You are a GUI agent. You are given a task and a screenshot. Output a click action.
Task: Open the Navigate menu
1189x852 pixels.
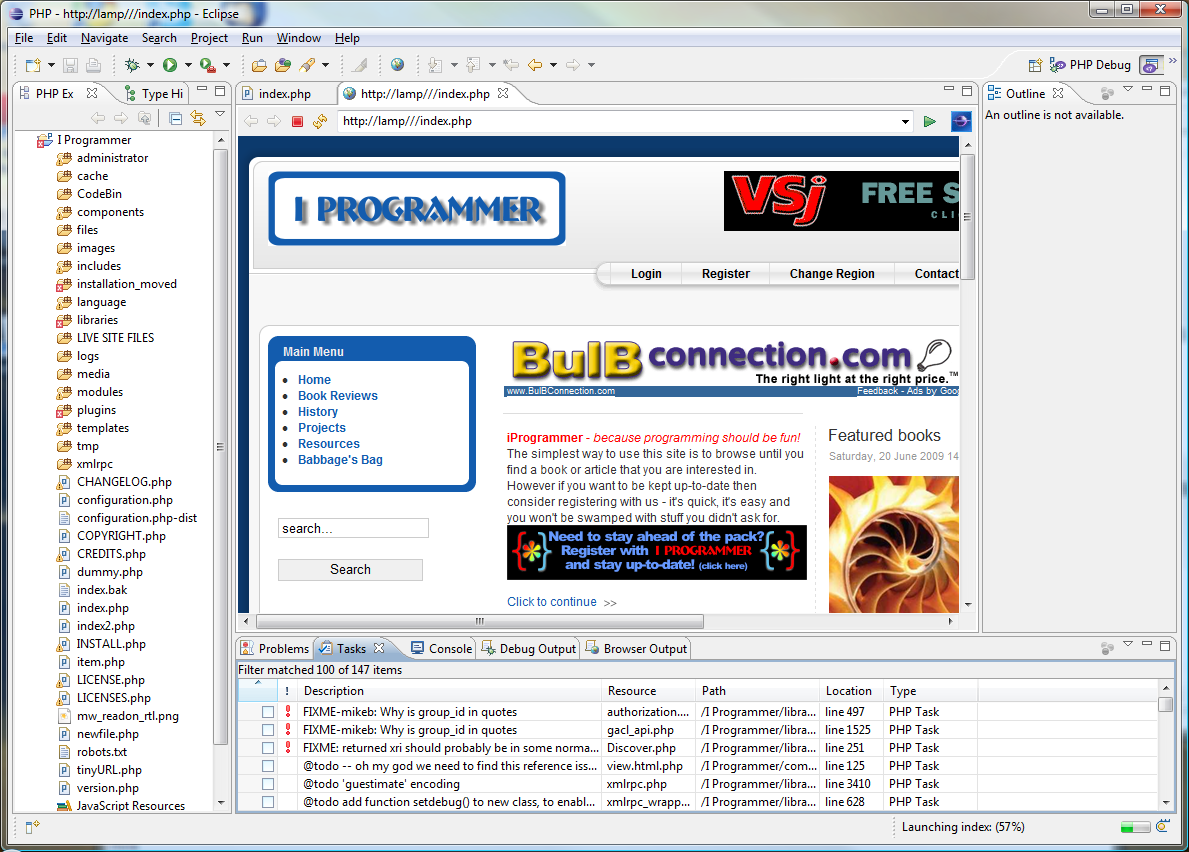[x=105, y=38]
